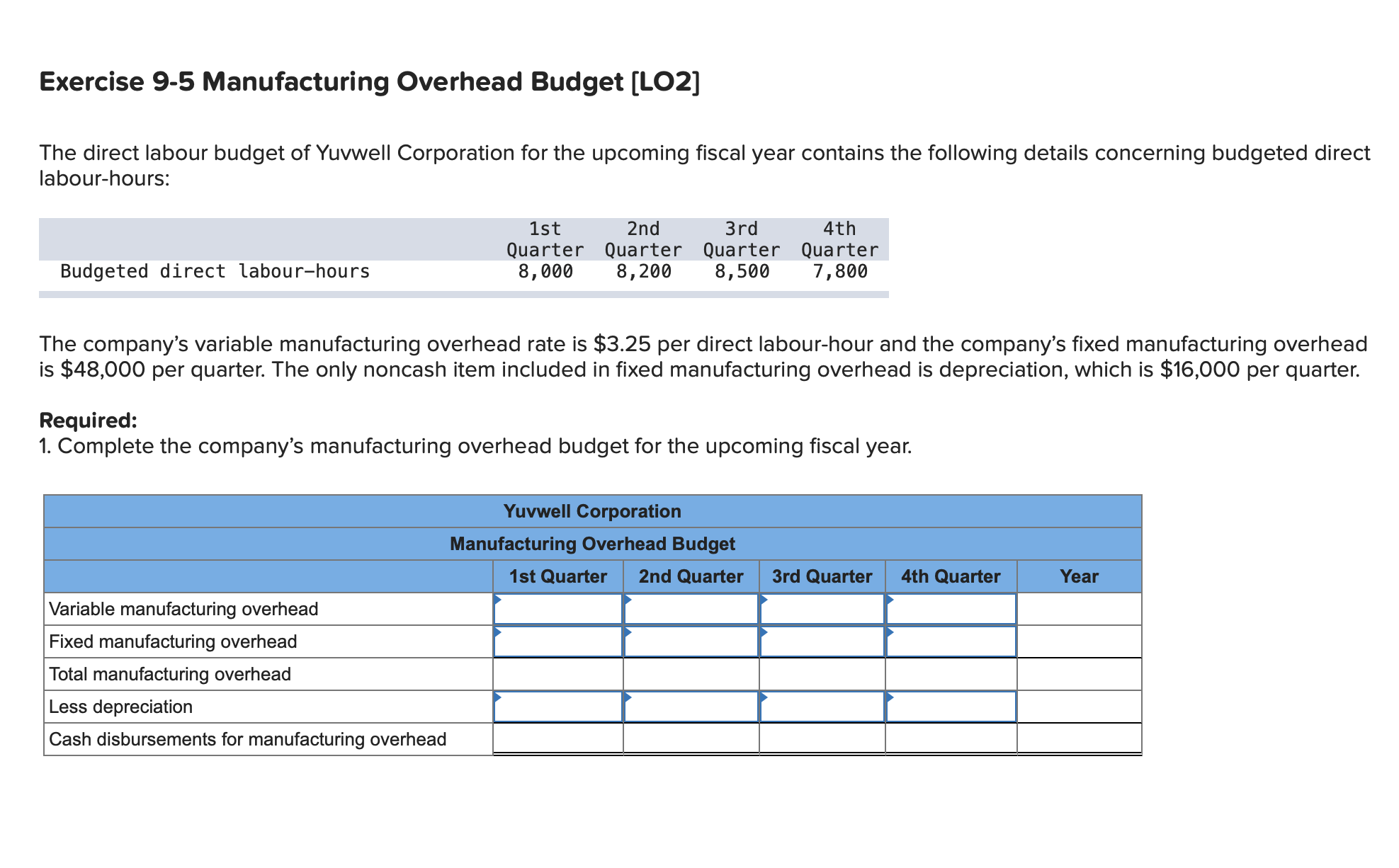Click Variable manufacturing overhead Year cell
Screen dimensions: 1399x868
1080,609
